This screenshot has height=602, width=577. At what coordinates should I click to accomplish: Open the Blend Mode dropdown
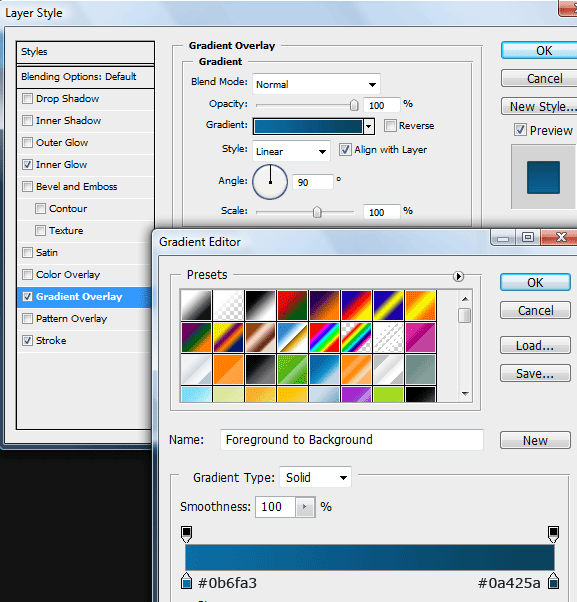[x=316, y=84]
